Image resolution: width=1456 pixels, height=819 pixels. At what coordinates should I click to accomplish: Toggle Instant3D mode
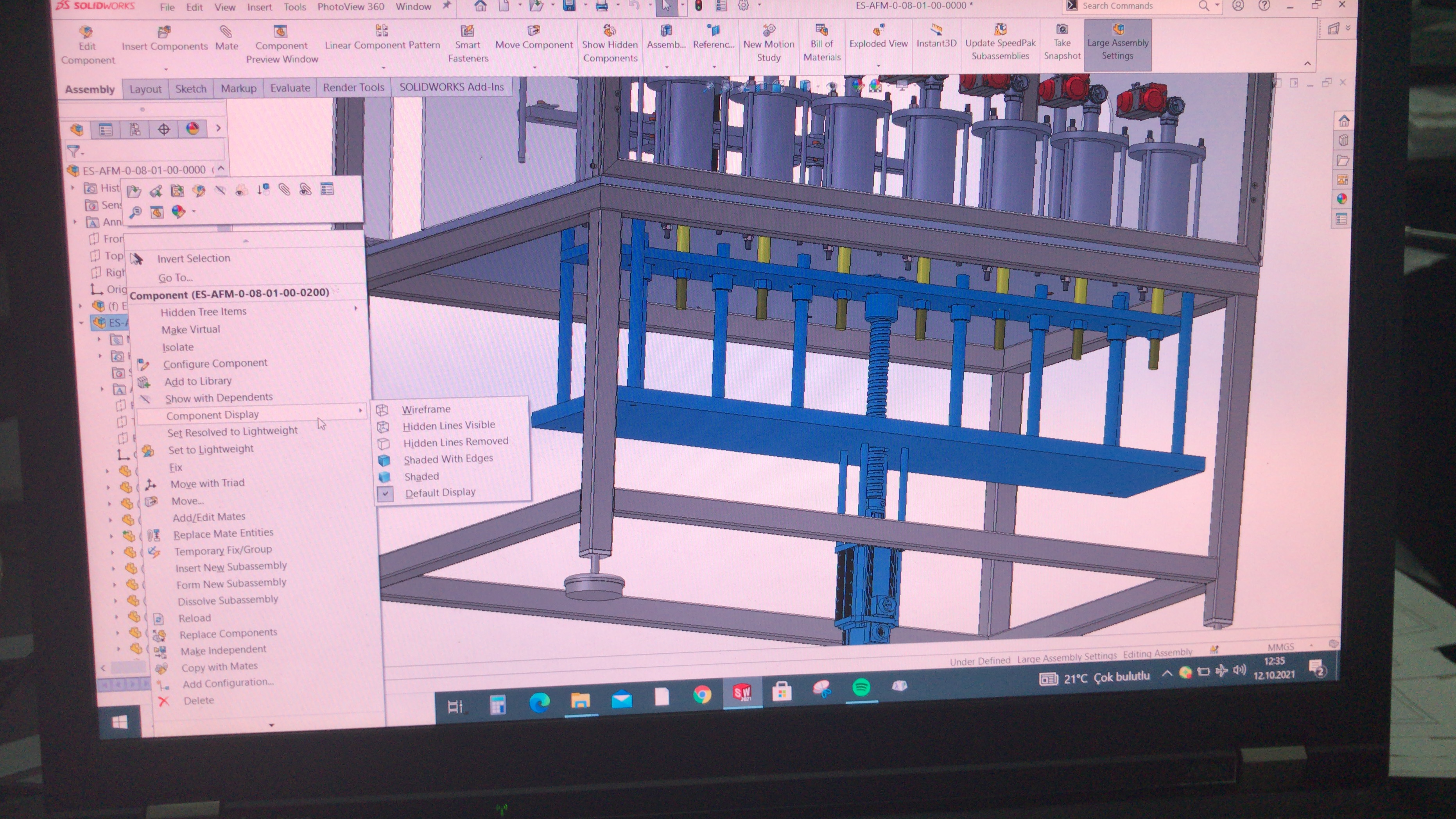pos(936,30)
